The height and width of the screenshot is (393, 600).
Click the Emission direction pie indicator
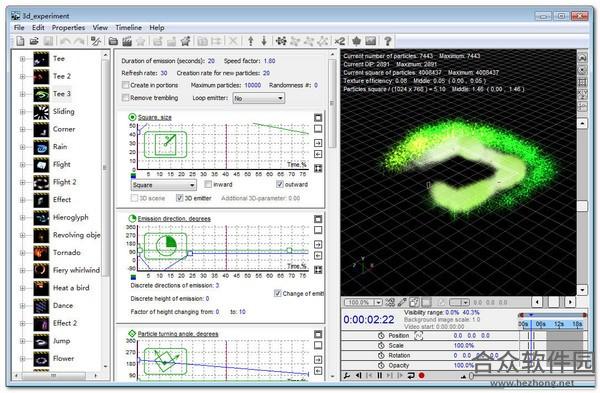132,219
